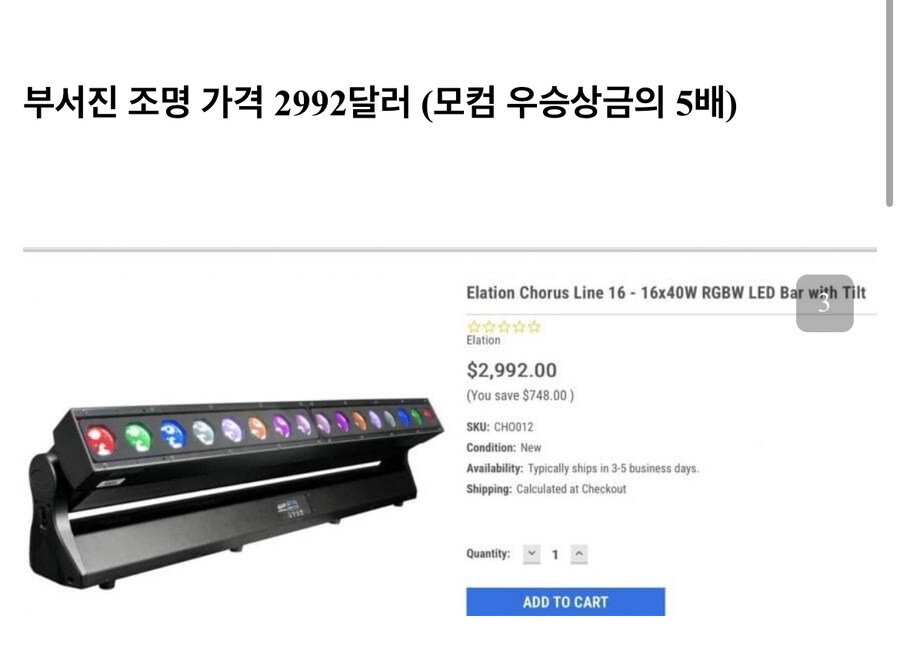This screenshot has width=900, height=666.
Task: Click the fifth rating star
Action: 534,327
